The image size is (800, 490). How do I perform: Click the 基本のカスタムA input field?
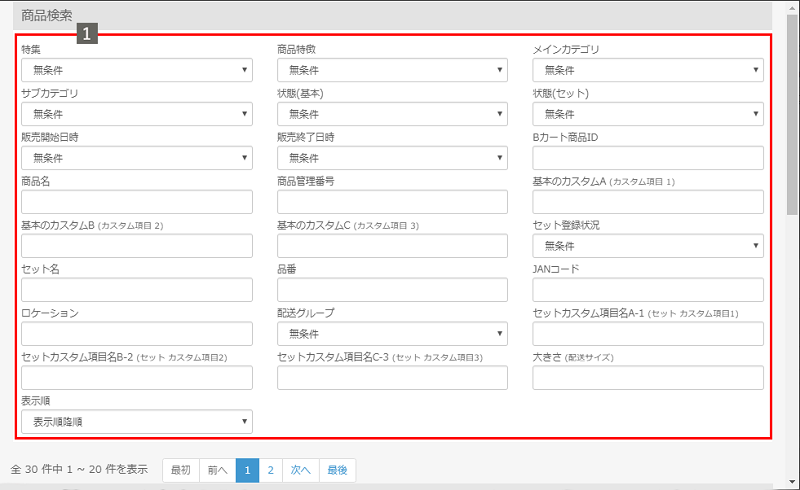click(648, 202)
